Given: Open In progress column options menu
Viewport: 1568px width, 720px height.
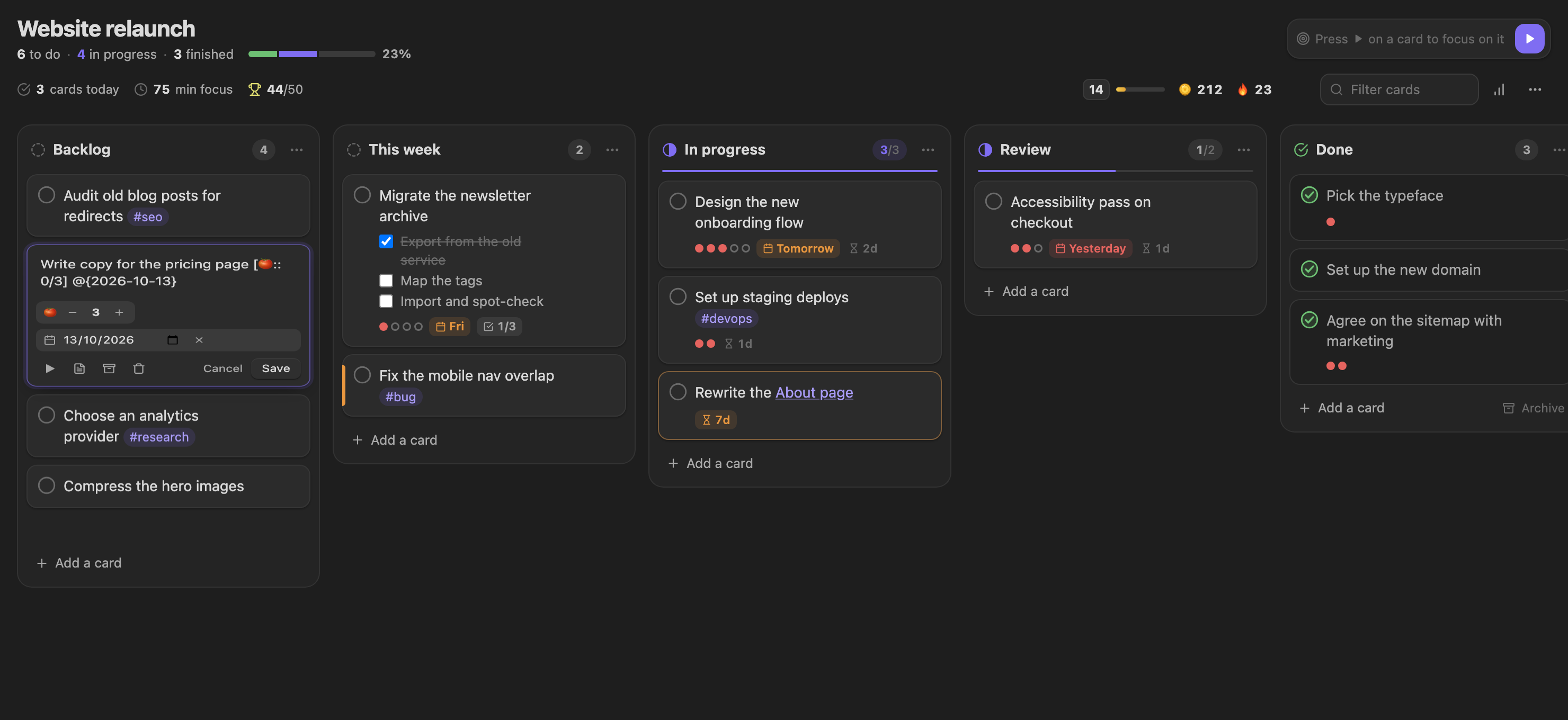Looking at the screenshot, I should (x=928, y=150).
